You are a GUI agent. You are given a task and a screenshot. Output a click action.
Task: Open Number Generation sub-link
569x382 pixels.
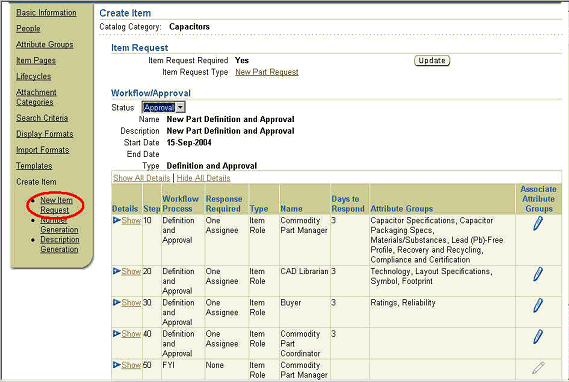coord(59,225)
